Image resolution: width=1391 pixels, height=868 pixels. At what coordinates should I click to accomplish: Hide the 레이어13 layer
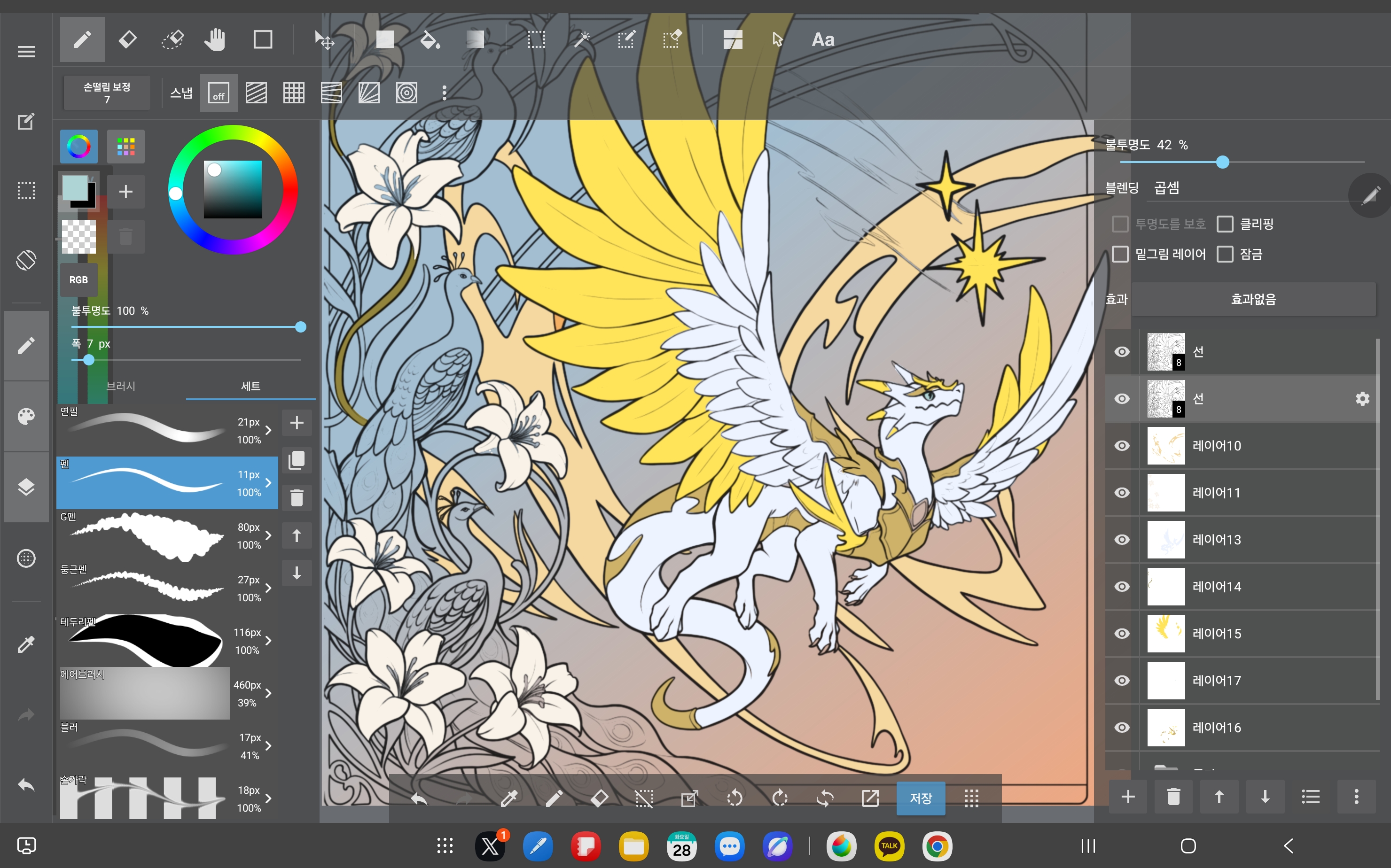point(1122,540)
